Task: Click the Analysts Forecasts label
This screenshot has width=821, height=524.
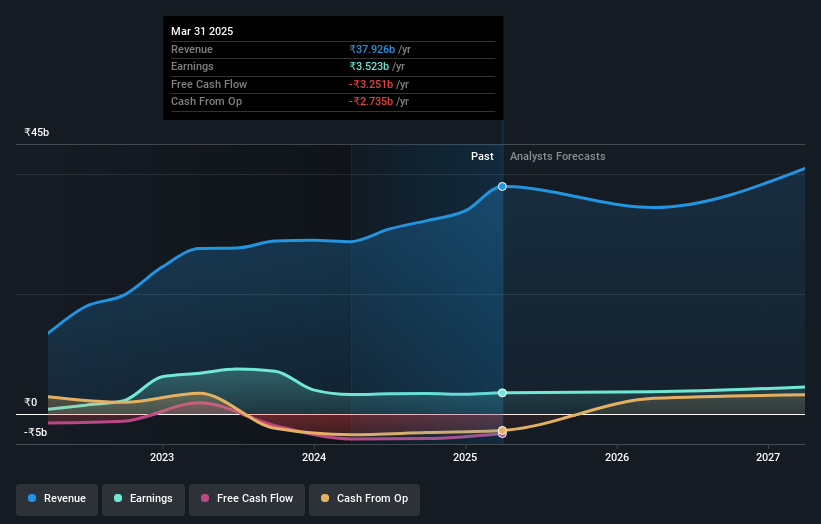Action: pos(558,156)
